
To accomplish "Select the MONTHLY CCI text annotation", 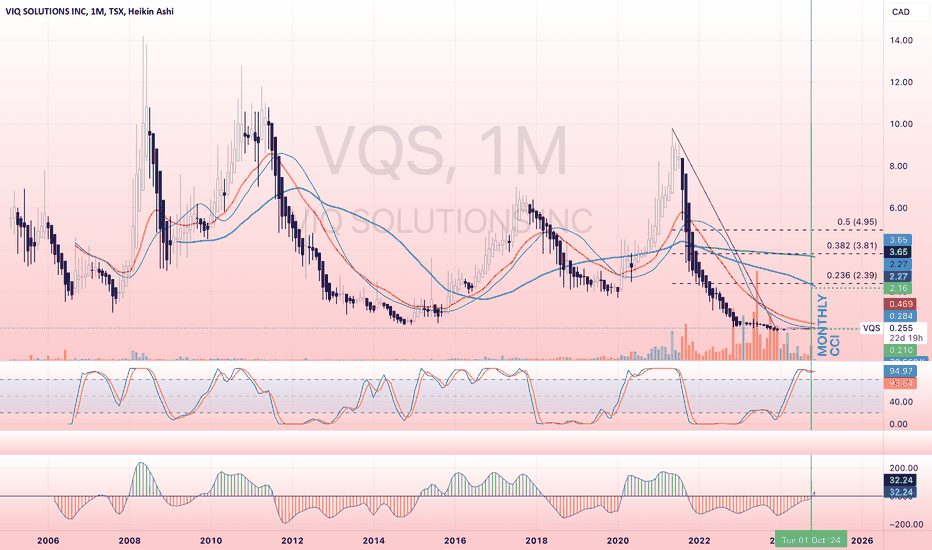I will (828, 326).
